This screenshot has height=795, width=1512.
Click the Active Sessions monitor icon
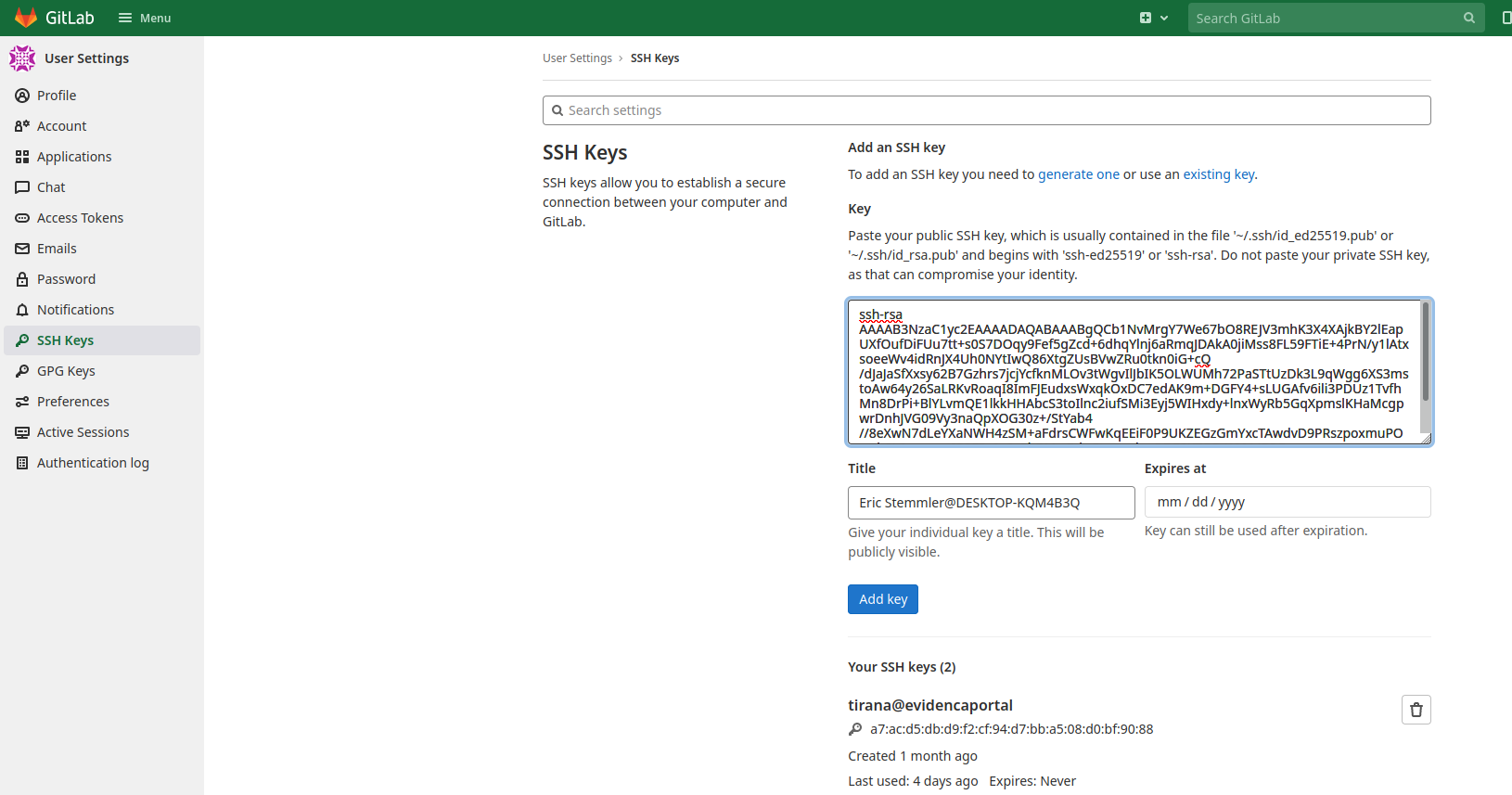click(x=22, y=432)
